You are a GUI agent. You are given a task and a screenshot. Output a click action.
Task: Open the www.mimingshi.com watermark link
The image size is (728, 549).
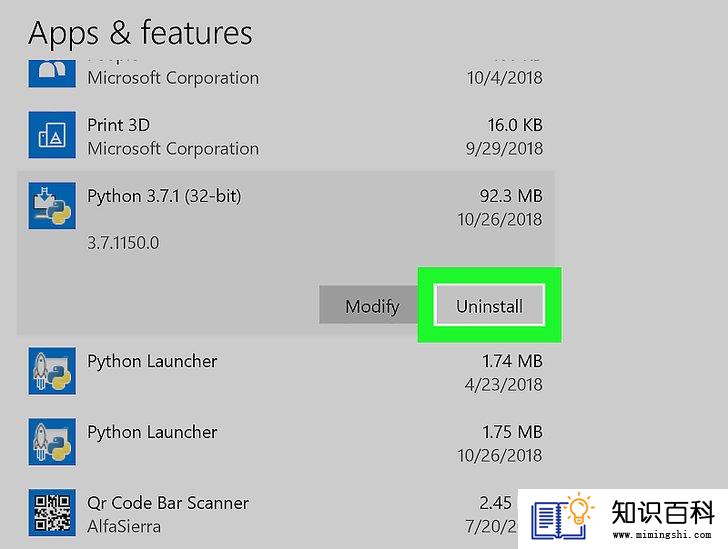[x=662, y=535]
